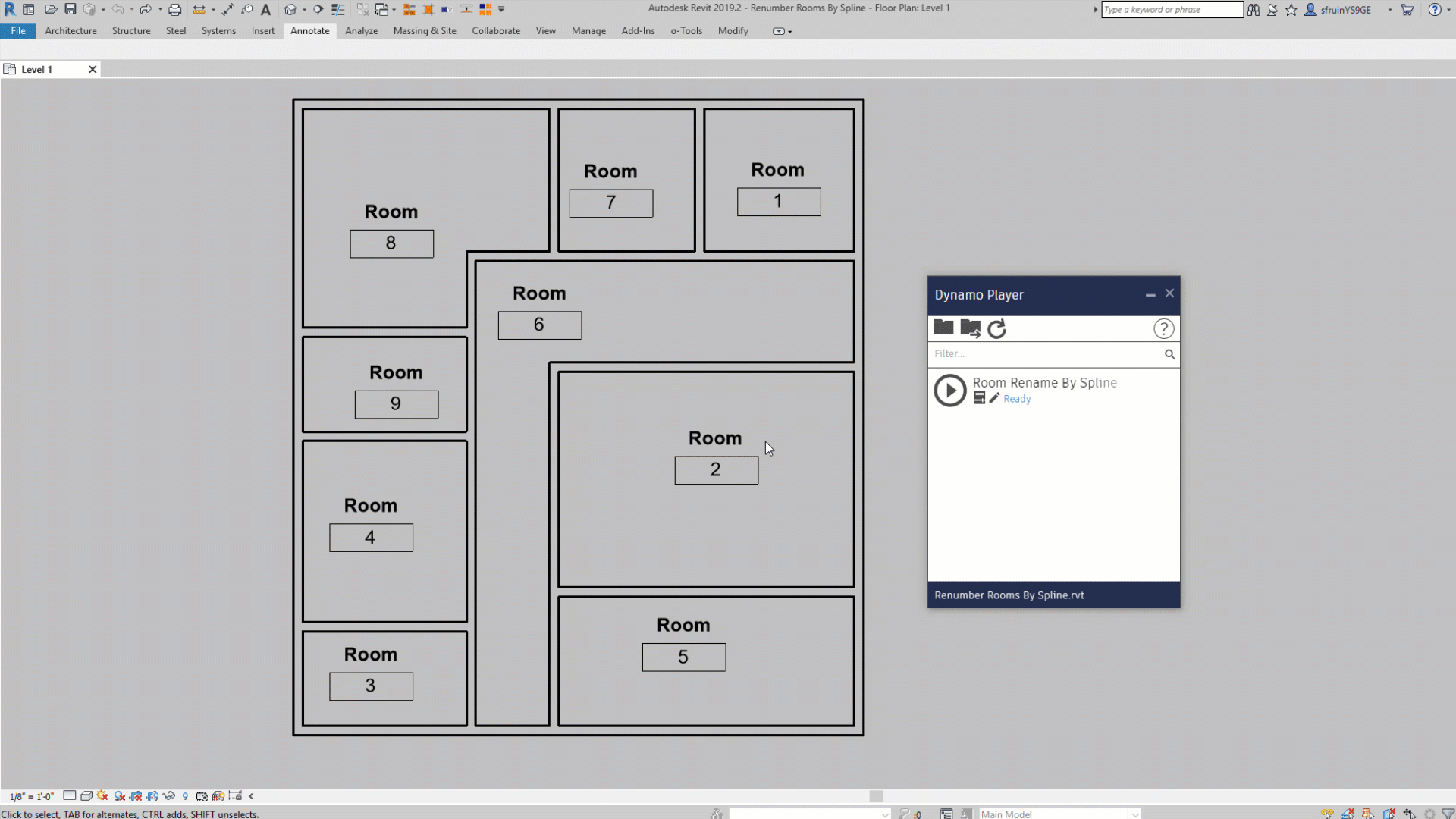
Task: Switch to the Architecture ribbon tab
Action: [x=71, y=31]
